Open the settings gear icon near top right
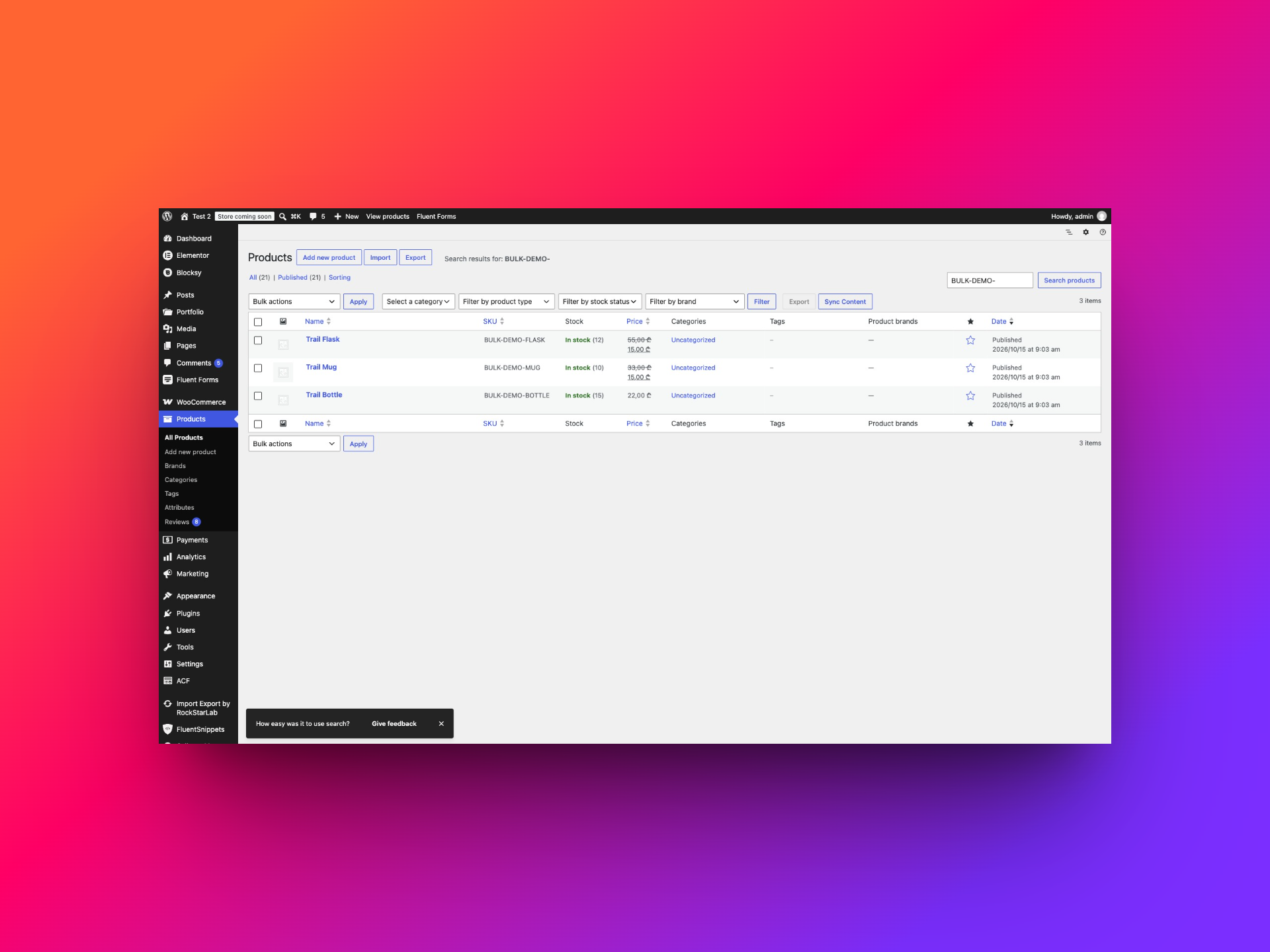This screenshot has width=1270, height=952. point(1085,232)
